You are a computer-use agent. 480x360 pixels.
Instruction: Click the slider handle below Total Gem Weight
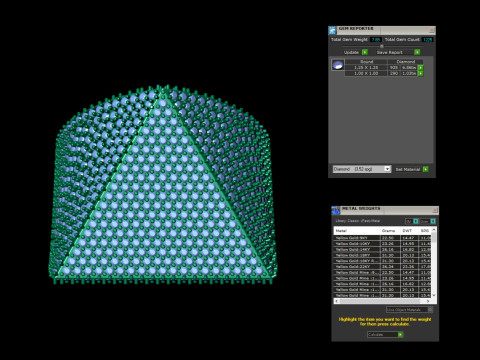[382, 46]
